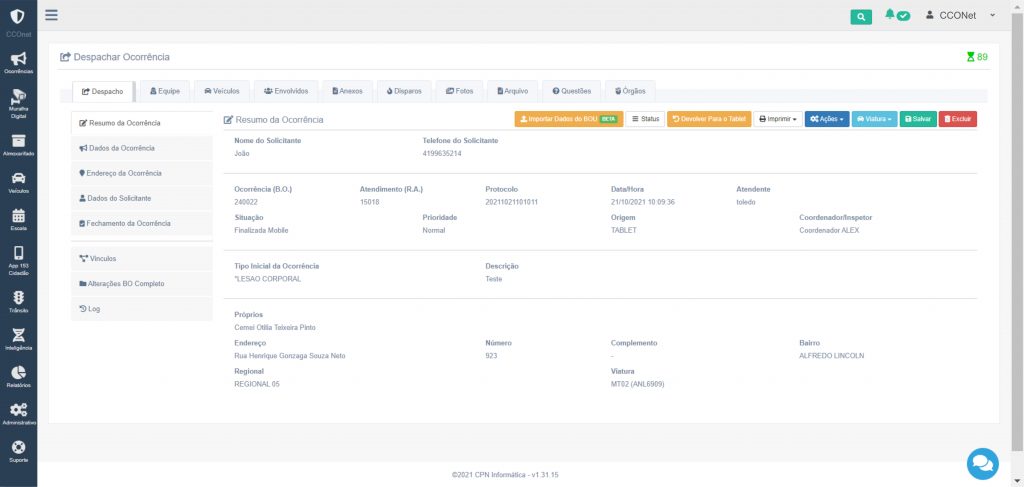
Task: Select Dados da Ocorrência side item
Action: click(142, 148)
